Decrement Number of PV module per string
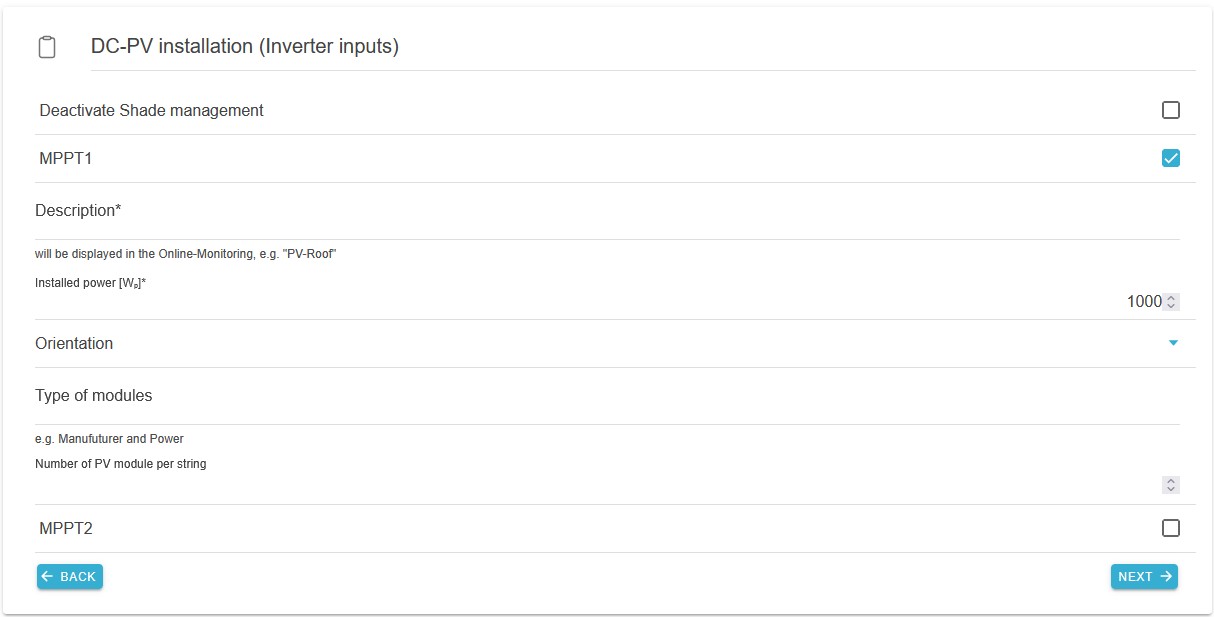Image resolution: width=1214 pixels, height=617 pixels. [x=1171, y=489]
